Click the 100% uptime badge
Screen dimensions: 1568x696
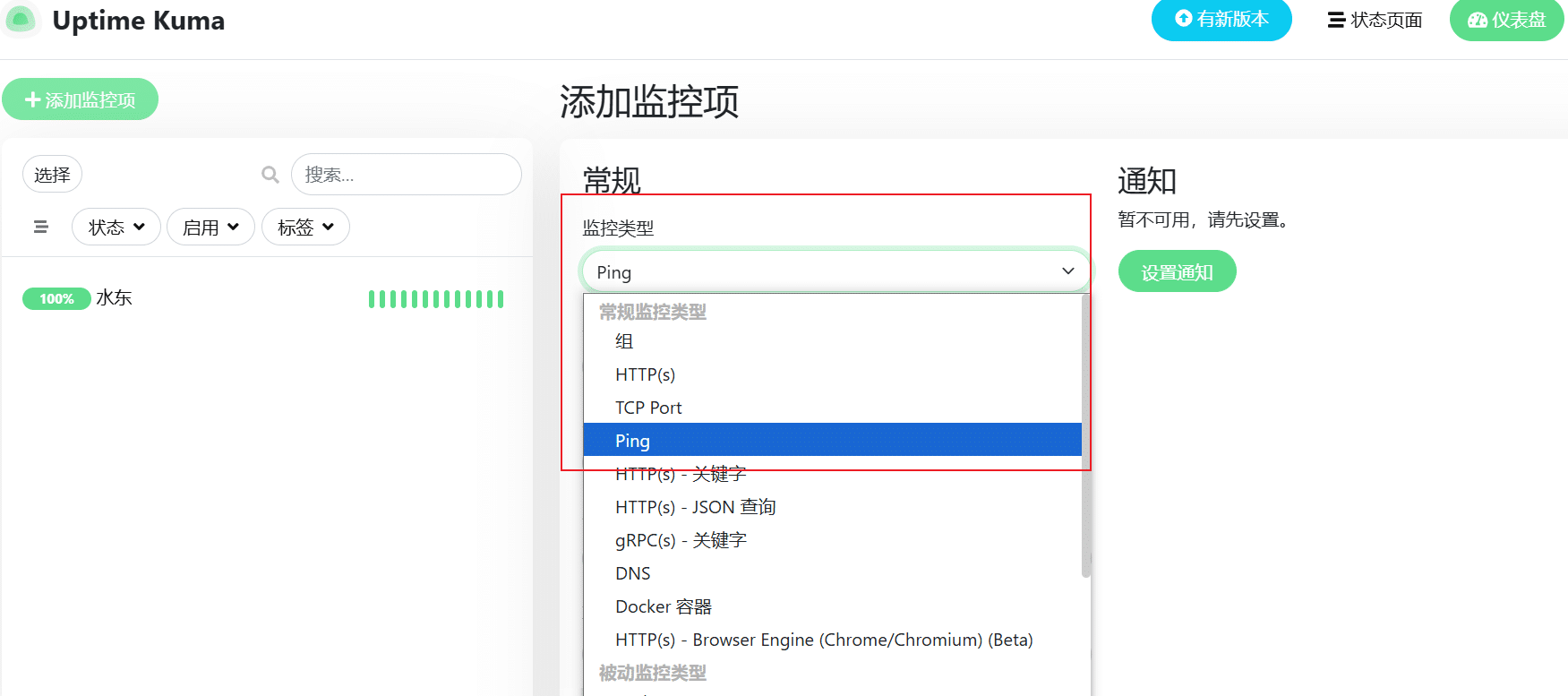[x=56, y=298]
